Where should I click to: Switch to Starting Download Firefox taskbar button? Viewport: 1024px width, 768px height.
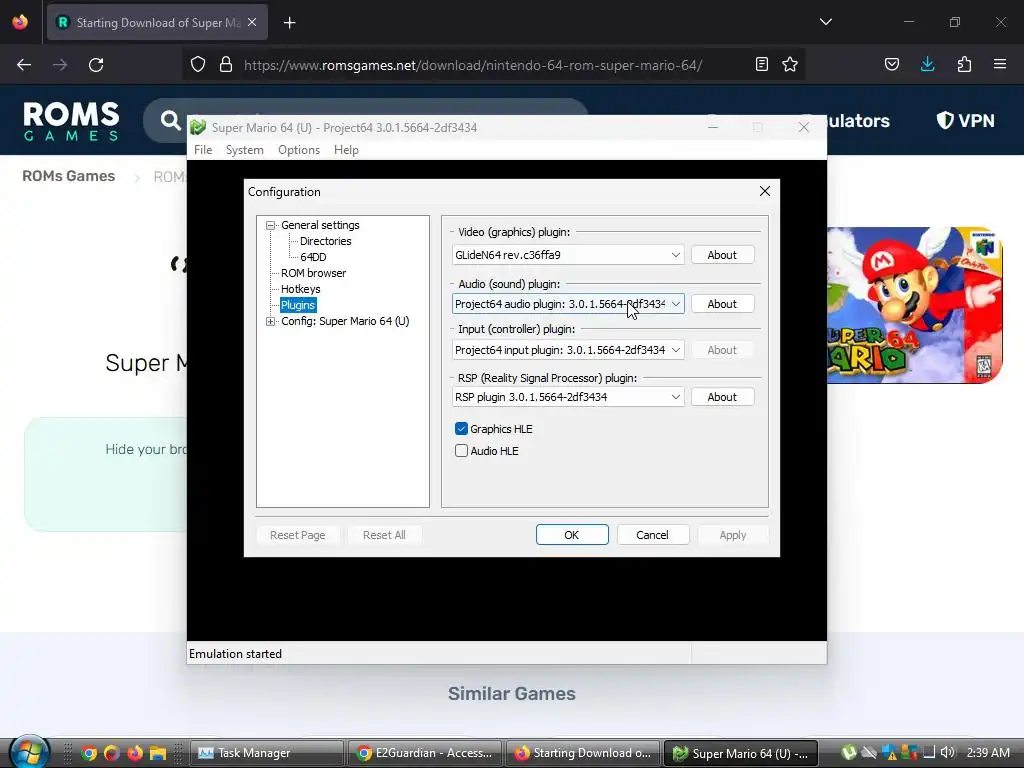(583, 753)
